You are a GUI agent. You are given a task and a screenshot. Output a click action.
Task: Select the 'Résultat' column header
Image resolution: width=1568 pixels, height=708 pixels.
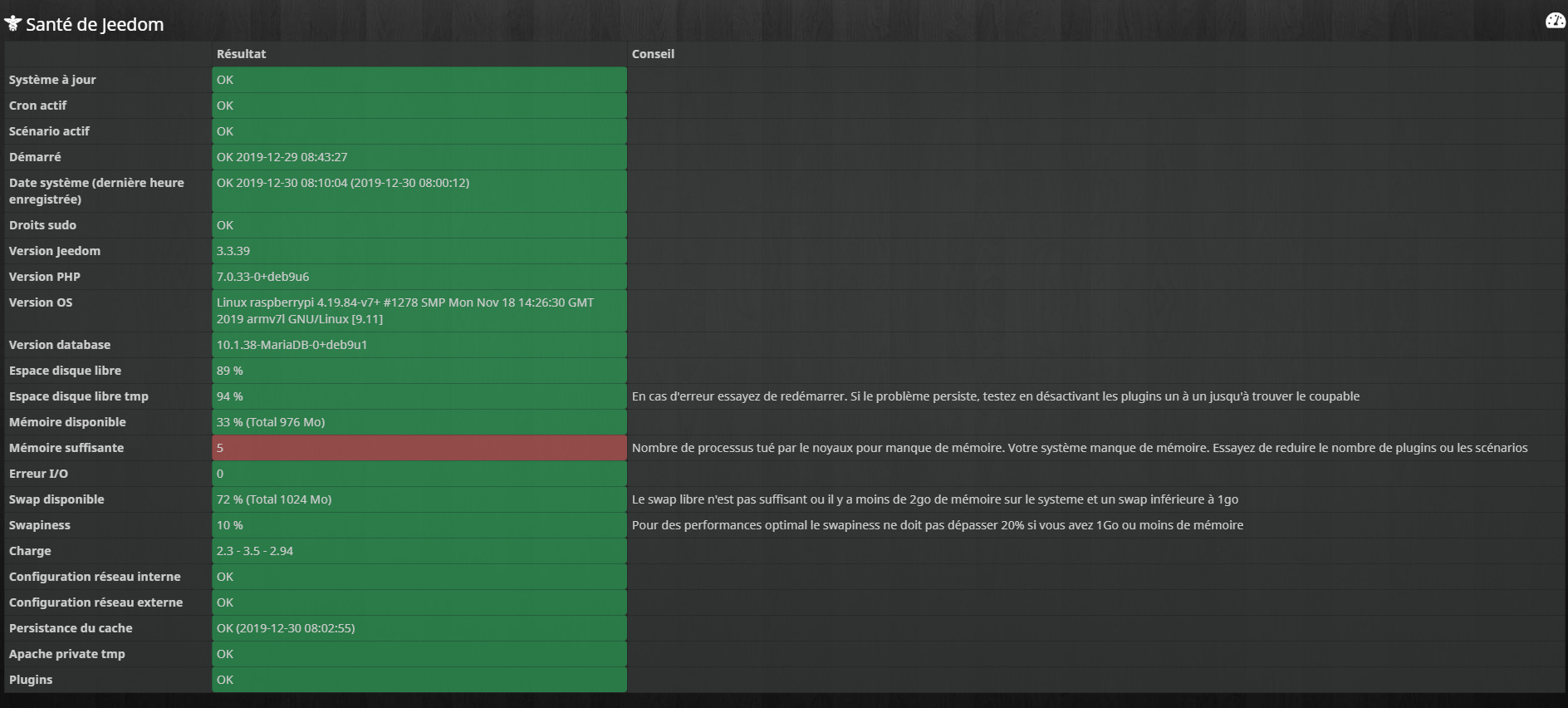point(241,54)
